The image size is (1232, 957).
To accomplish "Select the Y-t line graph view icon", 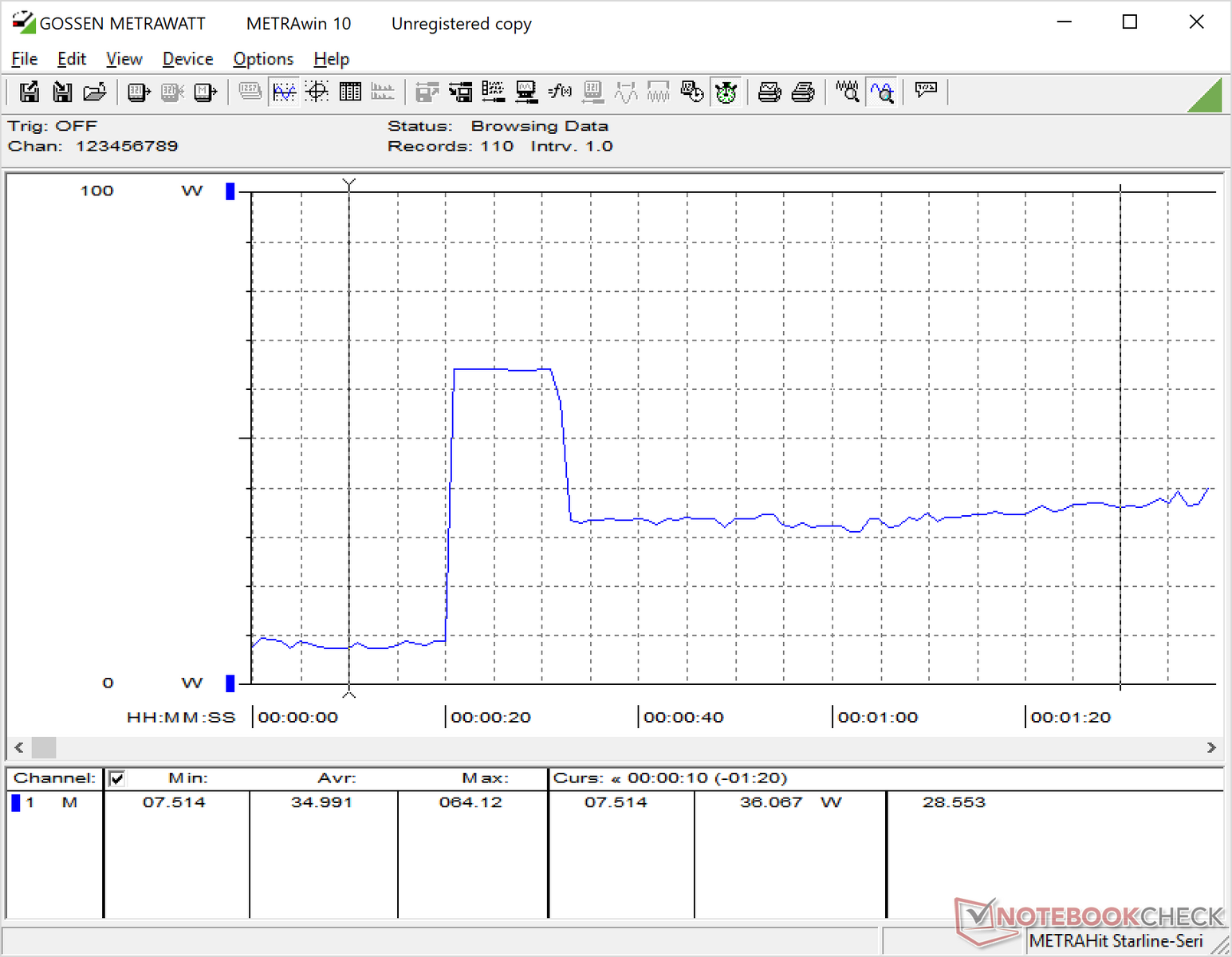I will [284, 93].
